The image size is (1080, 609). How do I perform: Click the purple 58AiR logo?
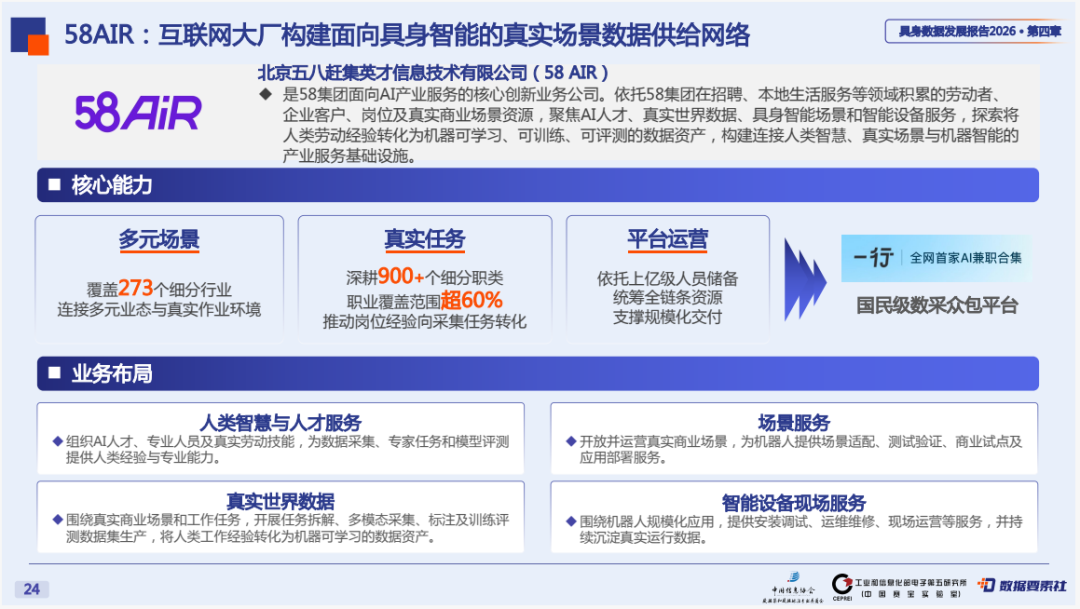point(138,112)
